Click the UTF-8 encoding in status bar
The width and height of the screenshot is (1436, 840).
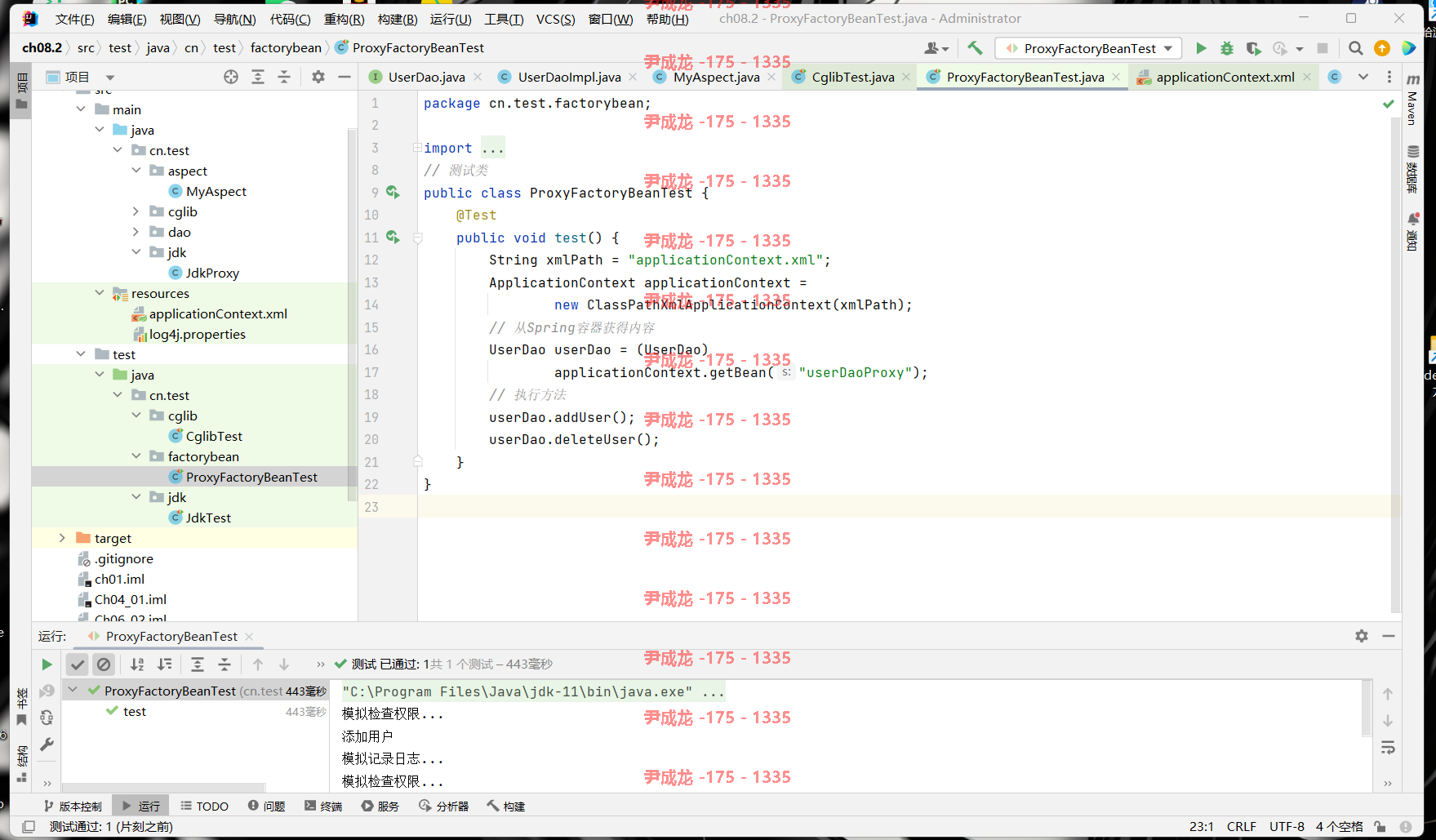pyautogui.click(x=1287, y=827)
